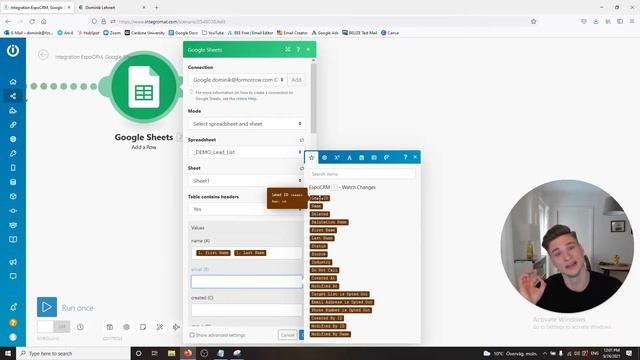Click the Run once play button

(x=47, y=307)
